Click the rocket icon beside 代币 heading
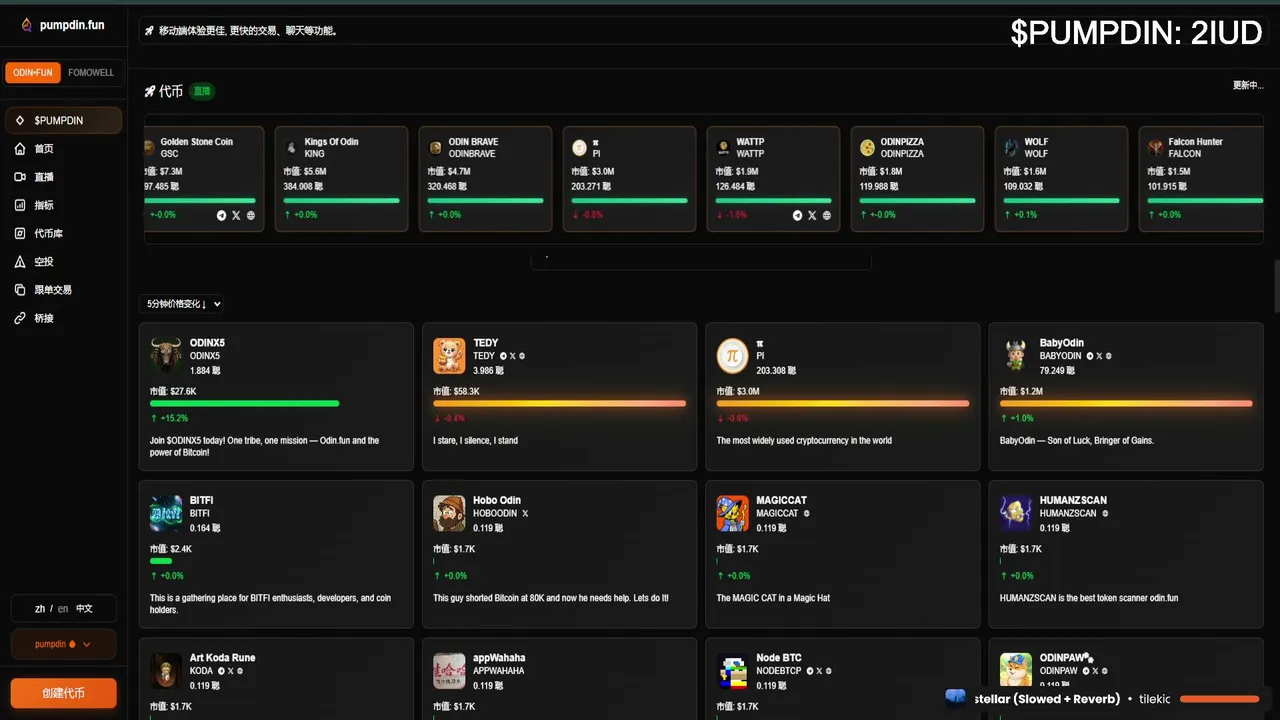 pyautogui.click(x=150, y=91)
